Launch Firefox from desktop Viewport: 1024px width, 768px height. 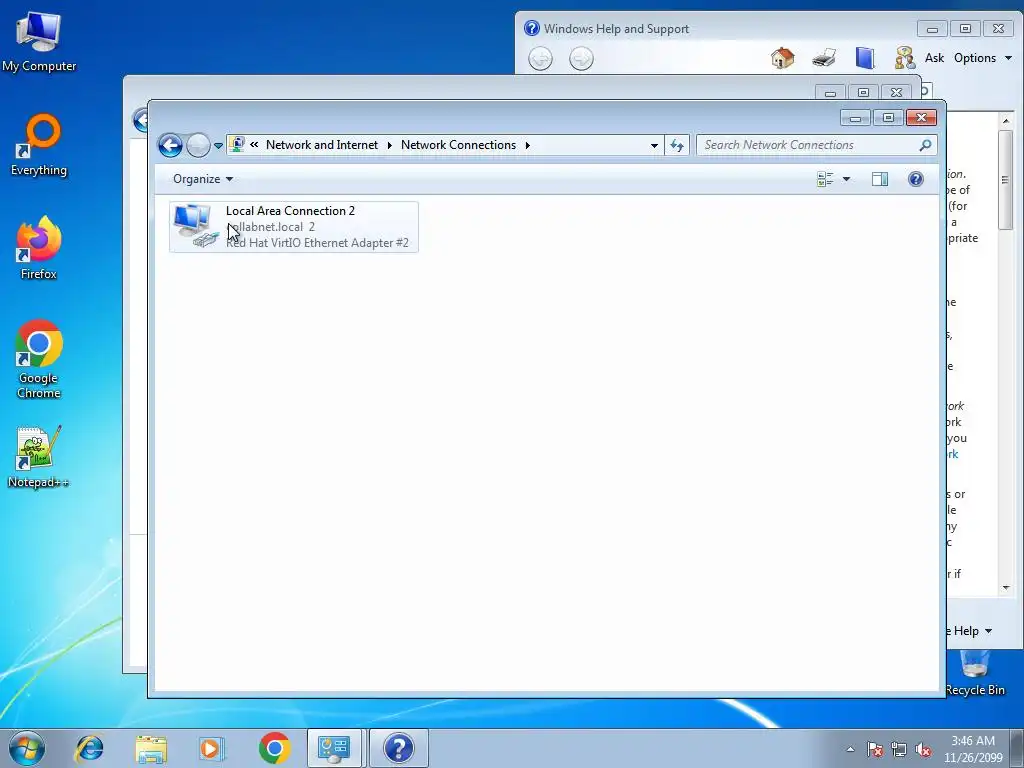point(39,248)
